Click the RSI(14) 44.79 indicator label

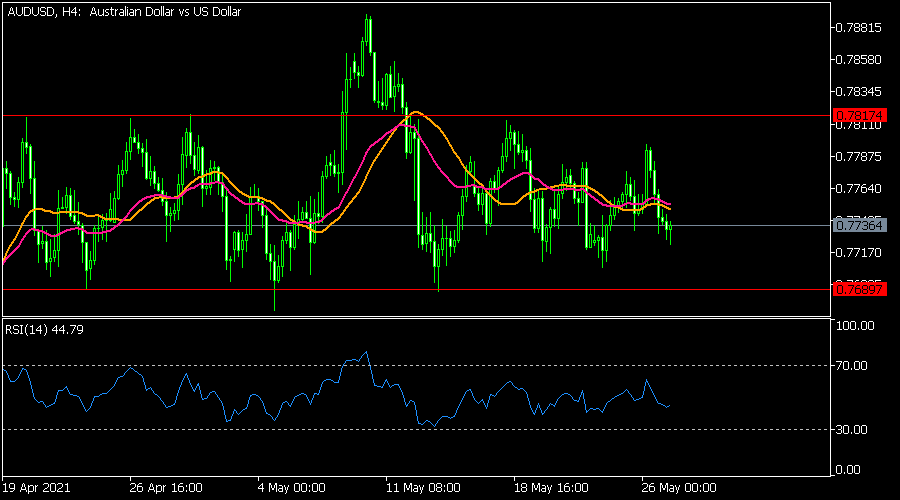pos(44,331)
